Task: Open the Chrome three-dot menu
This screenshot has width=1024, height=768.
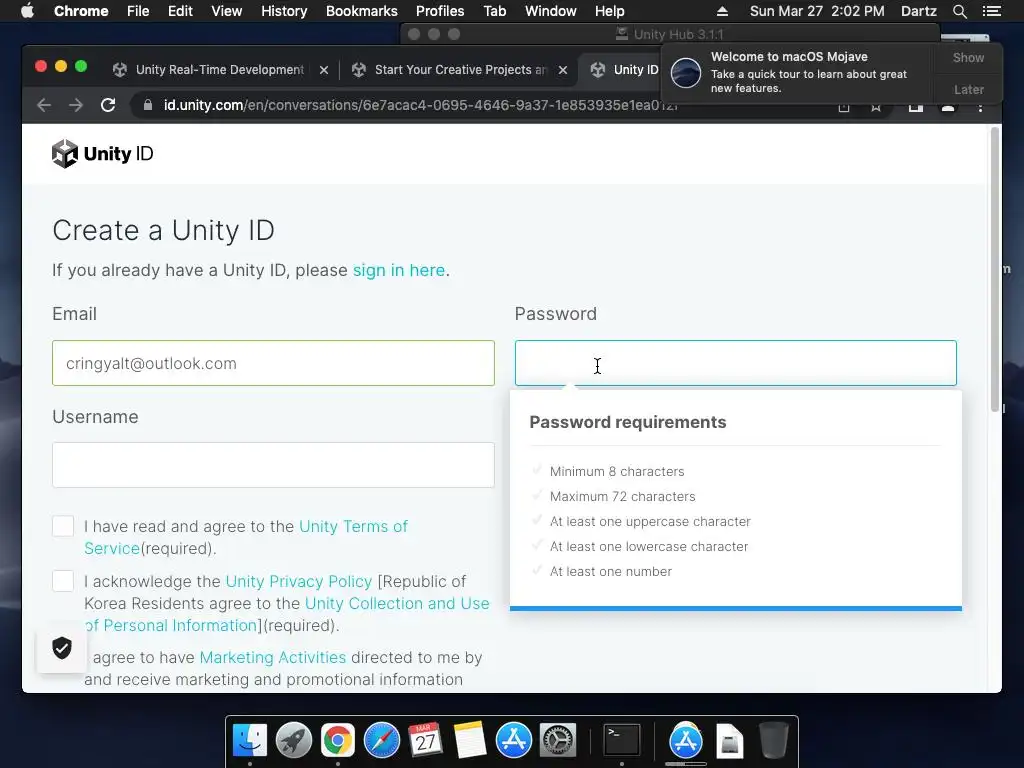Action: [980, 106]
